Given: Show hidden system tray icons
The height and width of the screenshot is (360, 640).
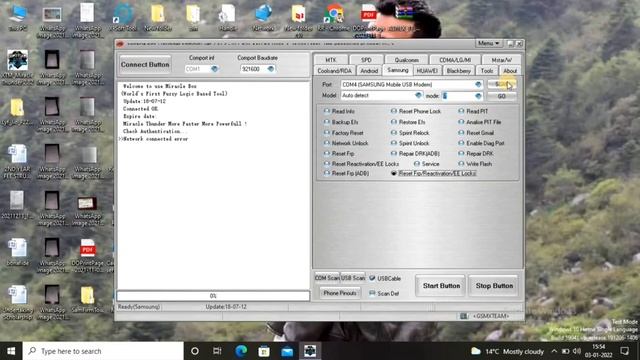Looking at the screenshot, I should tap(554, 351).
